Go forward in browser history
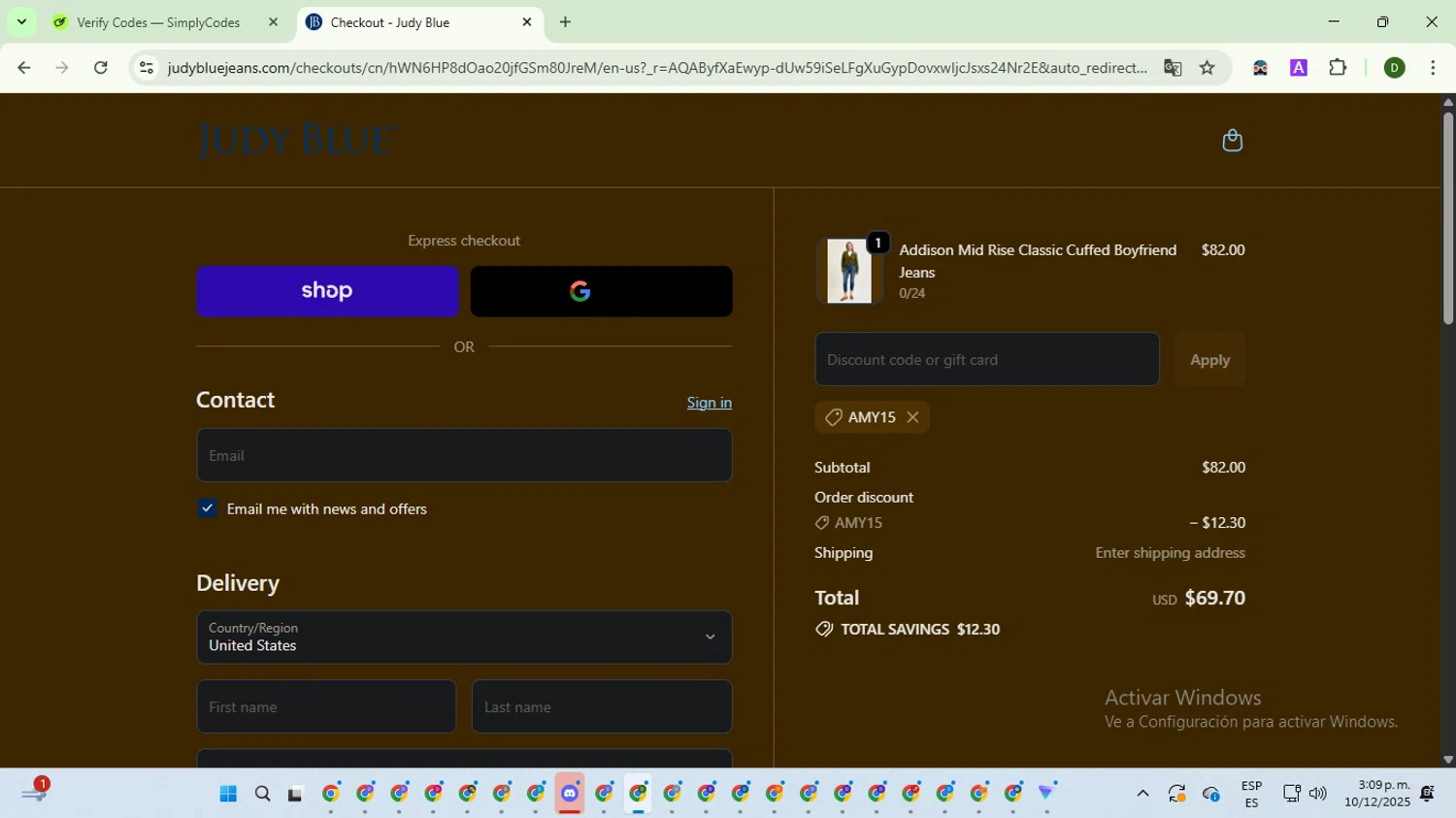Viewport: 1456px width, 818px height. click(x=62, y=68)
